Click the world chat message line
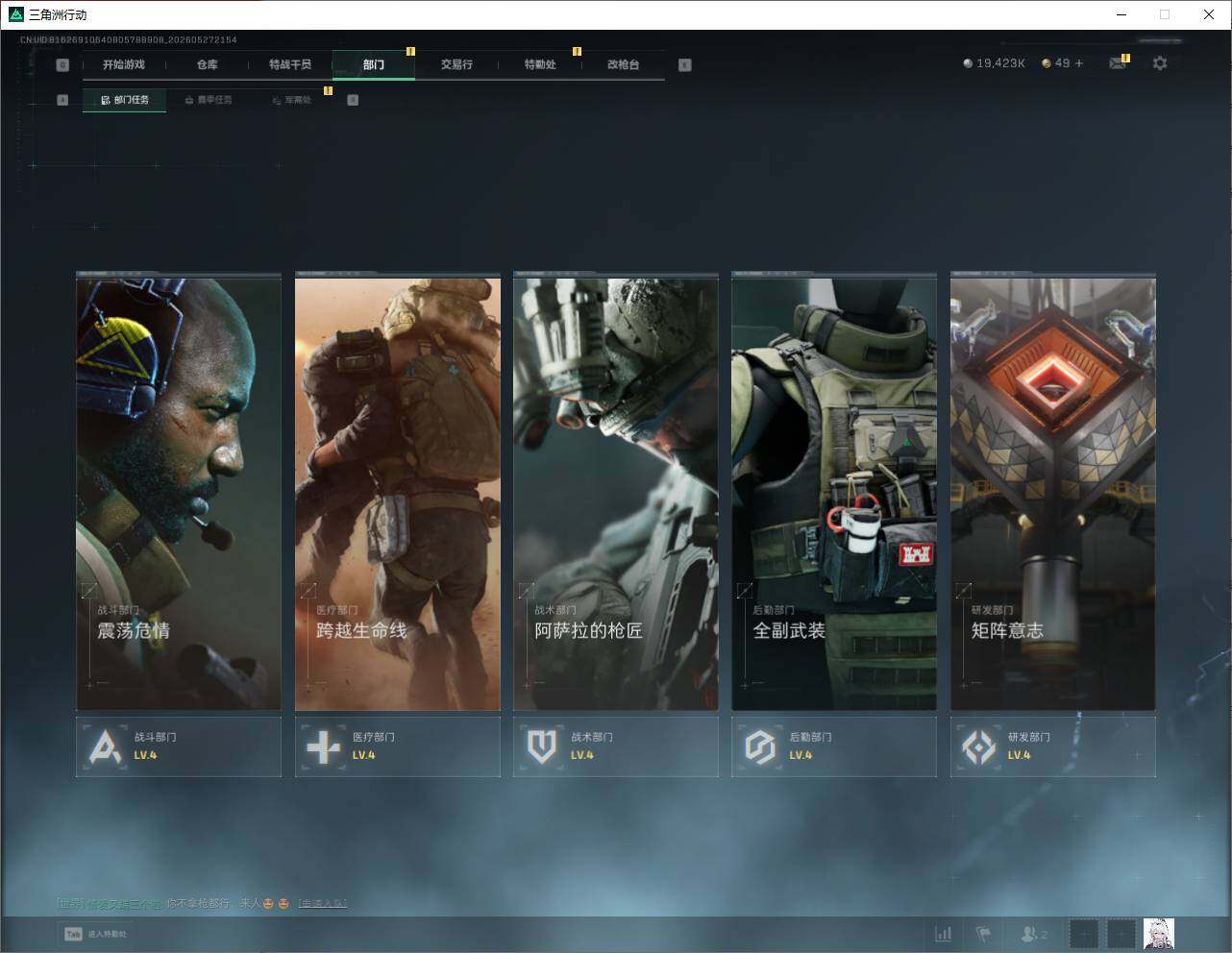Viewport: 1232px width, 953px height. 202,903
